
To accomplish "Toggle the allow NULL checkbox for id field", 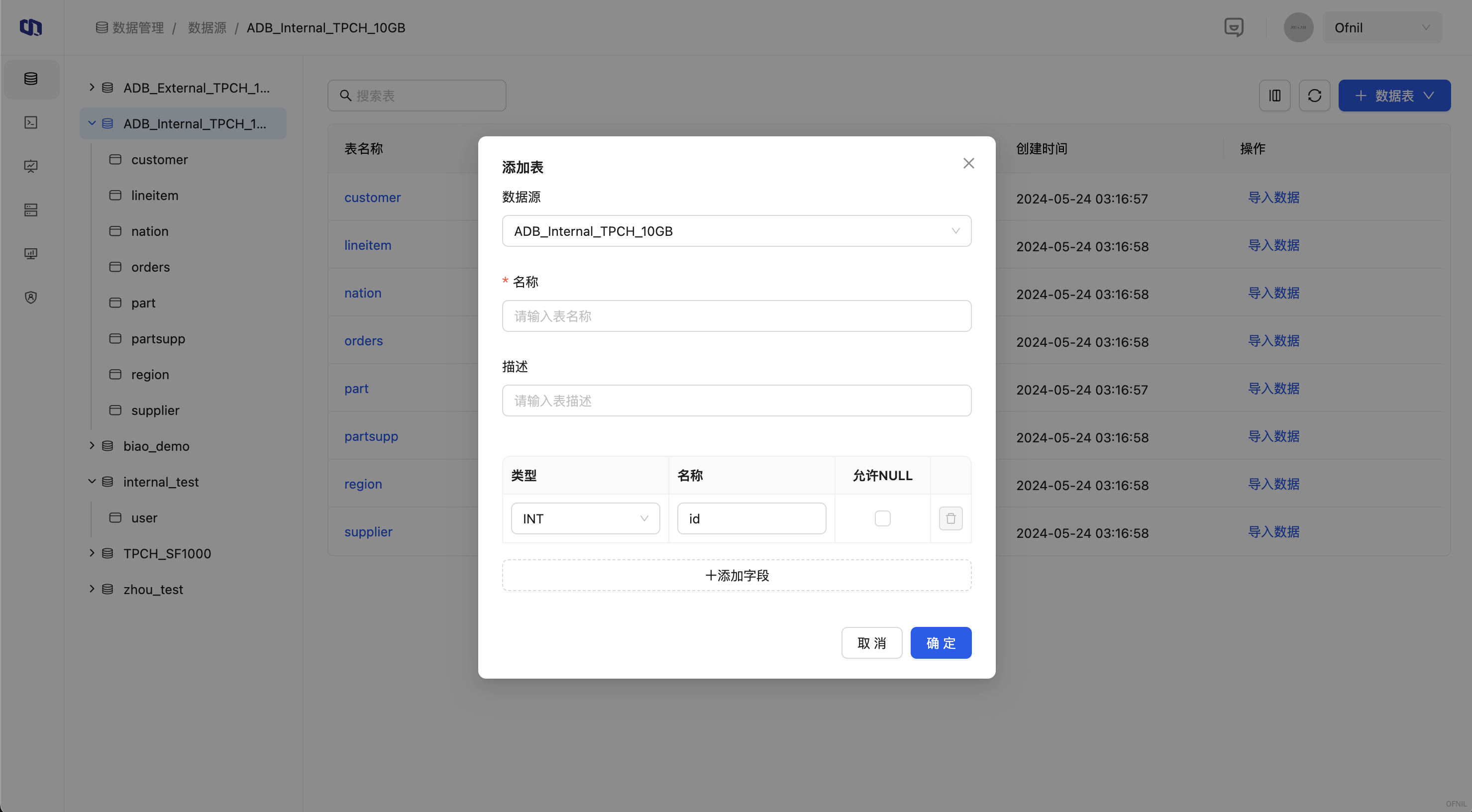I will (882, 518).
